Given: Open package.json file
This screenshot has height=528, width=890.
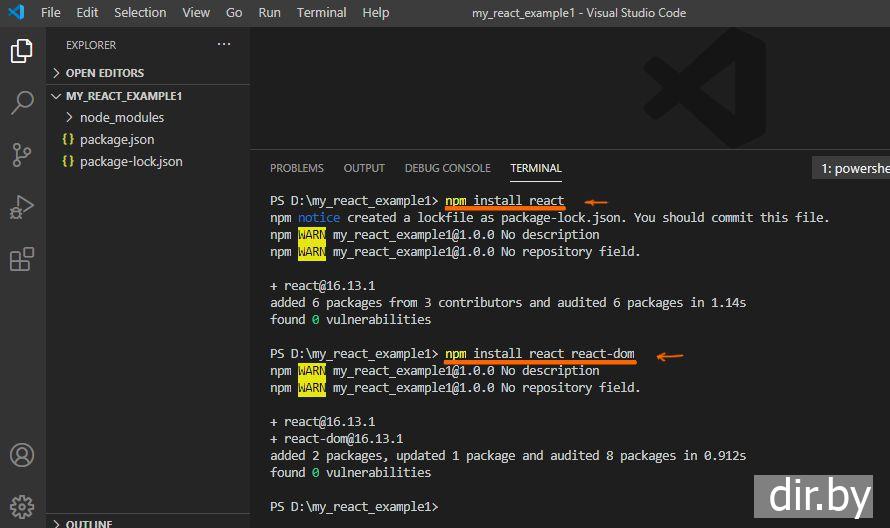Looking at the screenshot, I should (x=116, y=139).
